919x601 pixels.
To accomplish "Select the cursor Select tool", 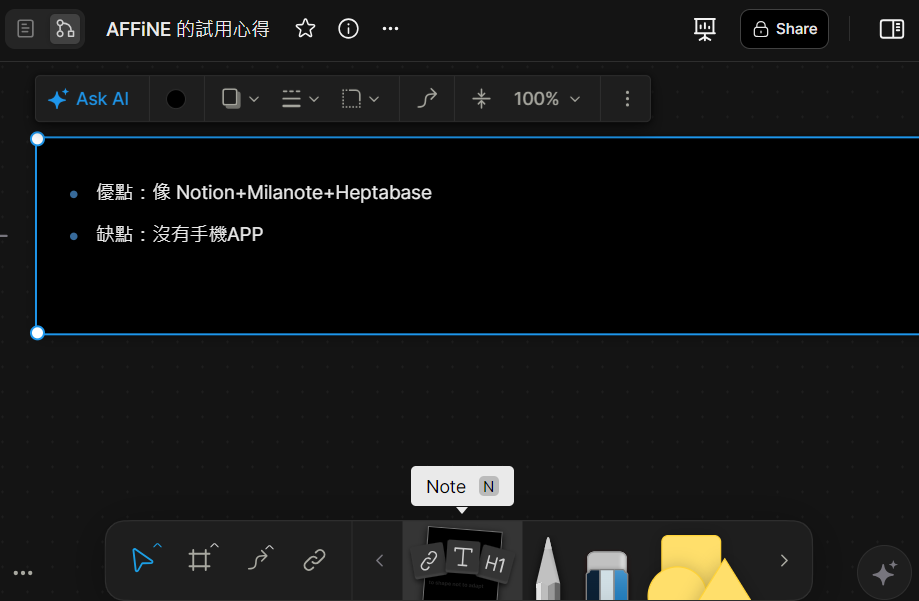I will (x=142, y=560).
